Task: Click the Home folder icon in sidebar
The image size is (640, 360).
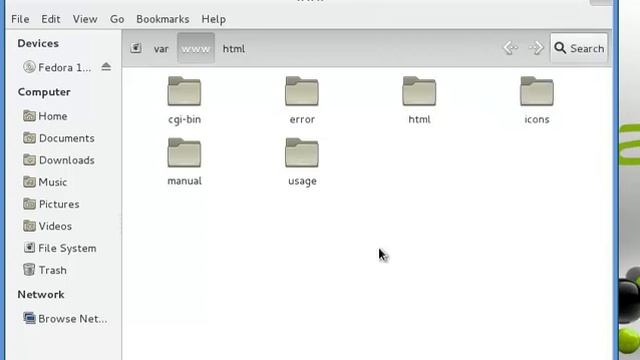Action: click(x=29, y=116)
